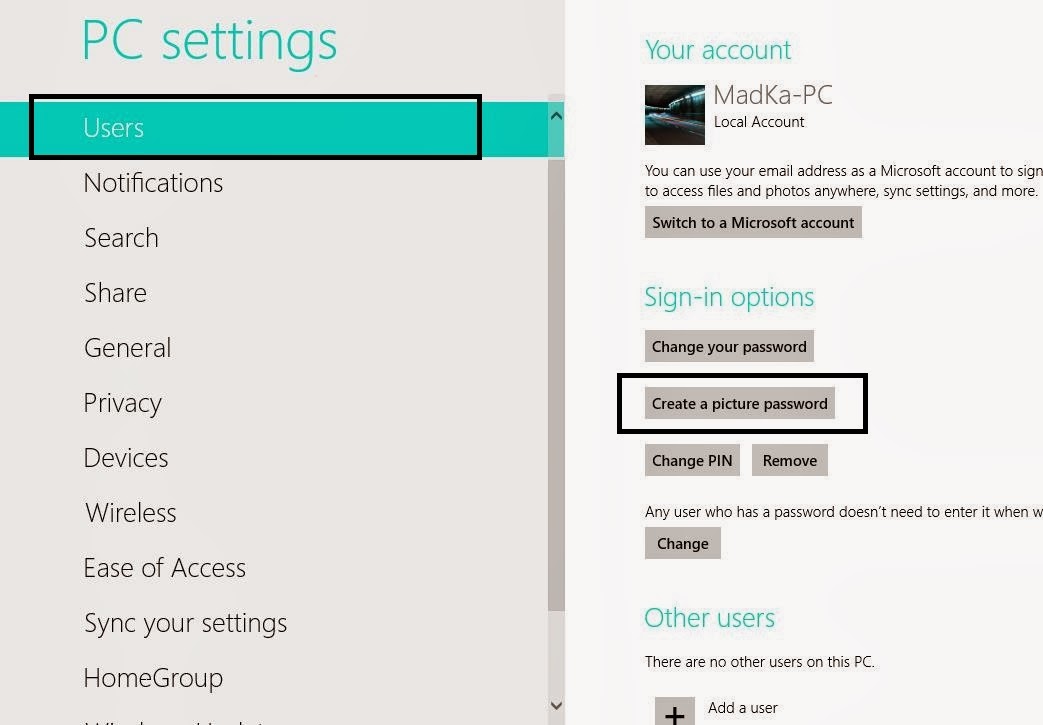Open Devices settings

click(125, 457)
